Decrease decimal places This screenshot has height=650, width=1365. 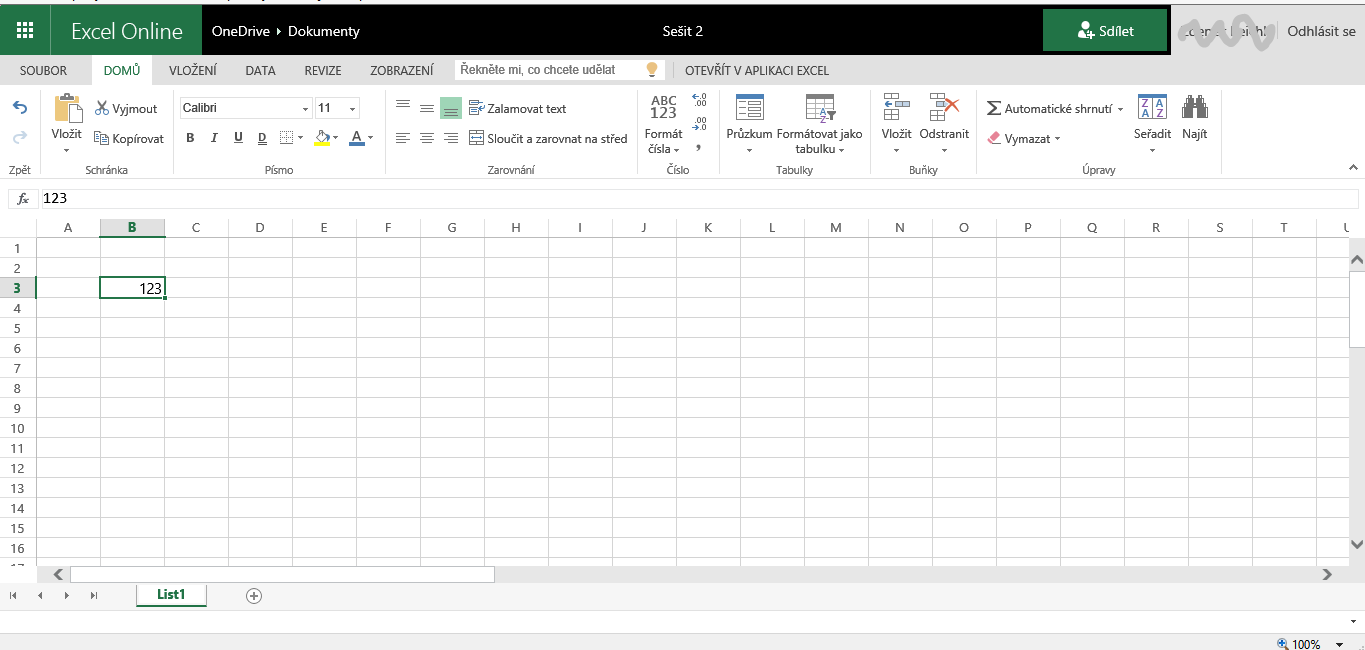tap(699, 123)
